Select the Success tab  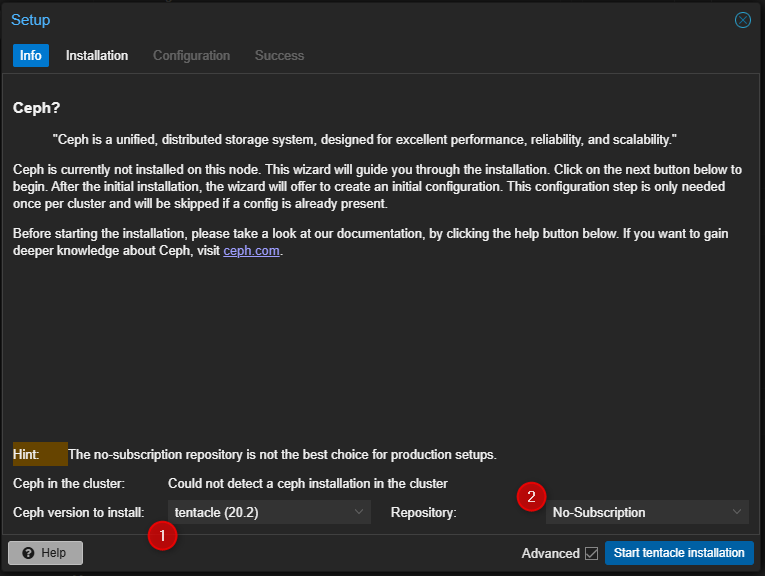click(x=280, y=56)
